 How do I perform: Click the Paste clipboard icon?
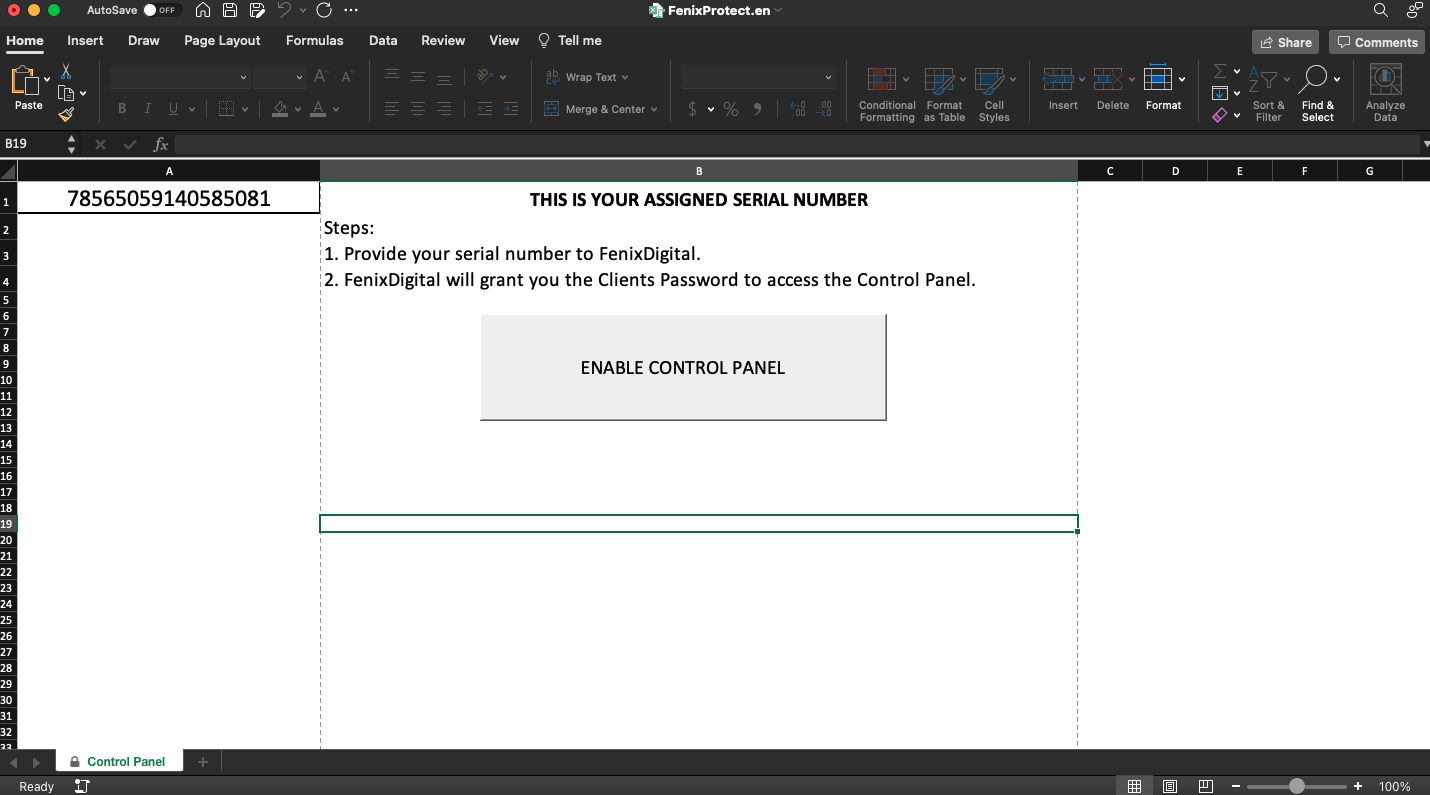[25, 81]
